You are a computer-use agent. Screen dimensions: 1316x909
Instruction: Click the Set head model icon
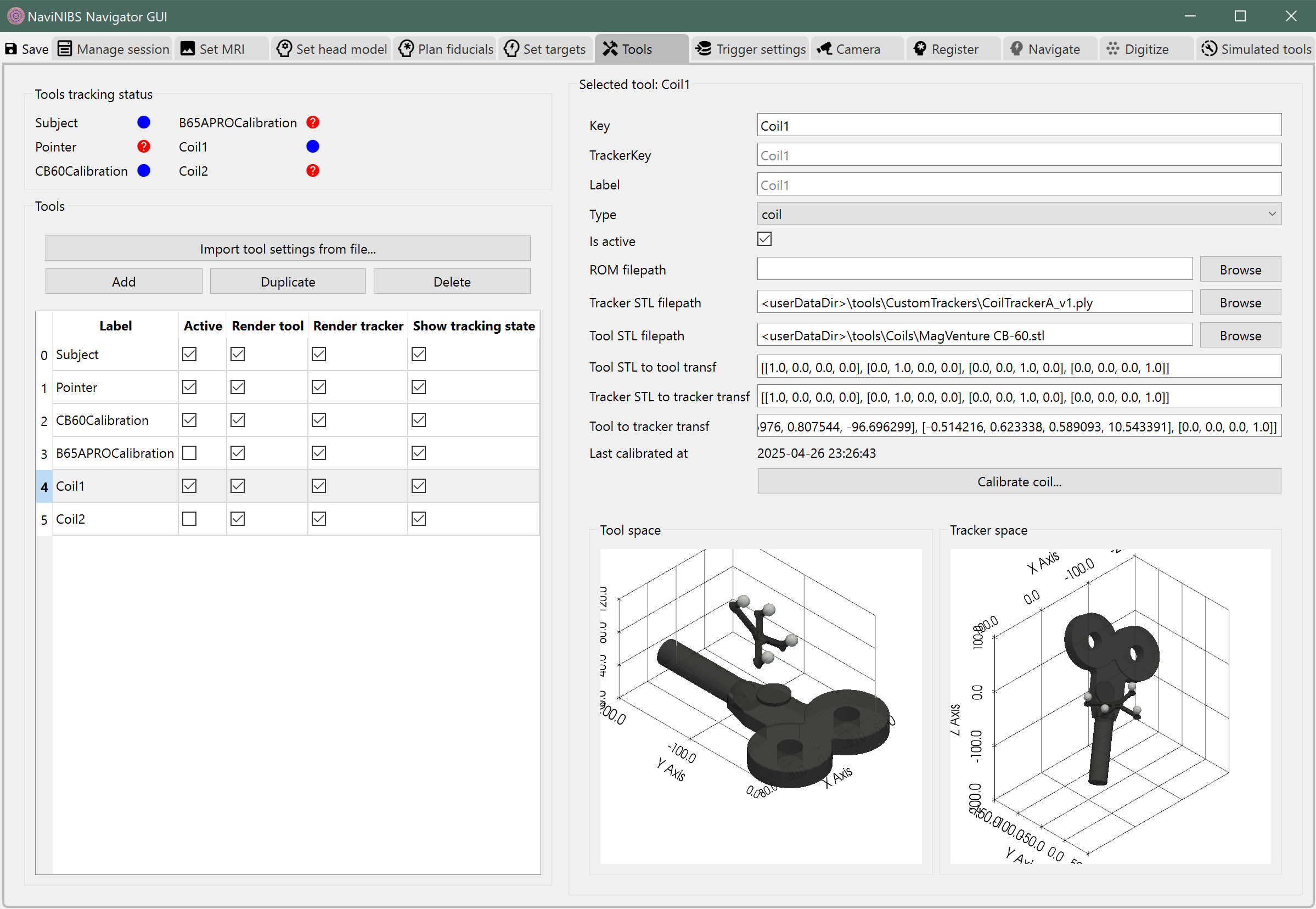[x=284, y=49]
